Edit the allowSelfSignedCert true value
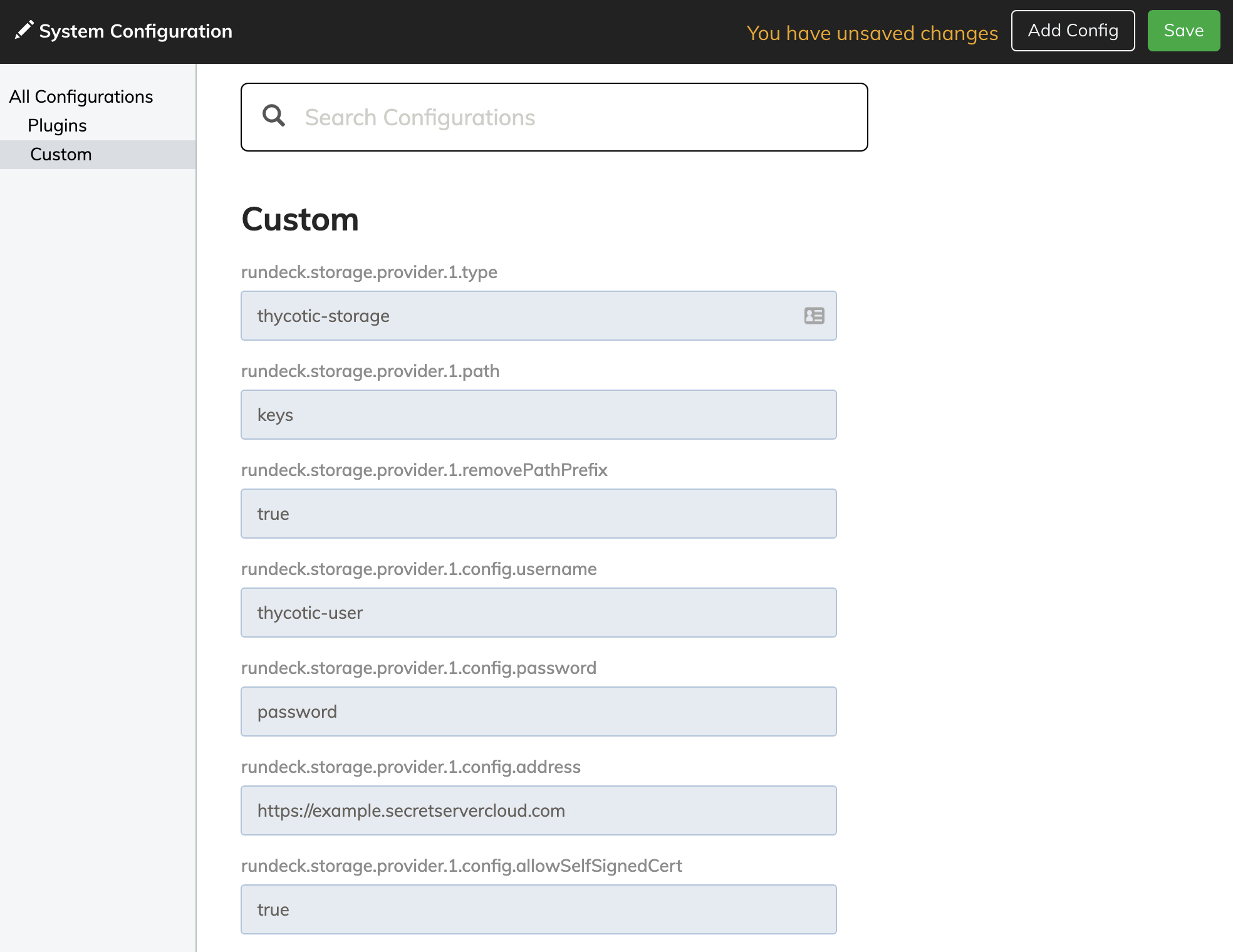1233x952 pixels. (539, 909)
